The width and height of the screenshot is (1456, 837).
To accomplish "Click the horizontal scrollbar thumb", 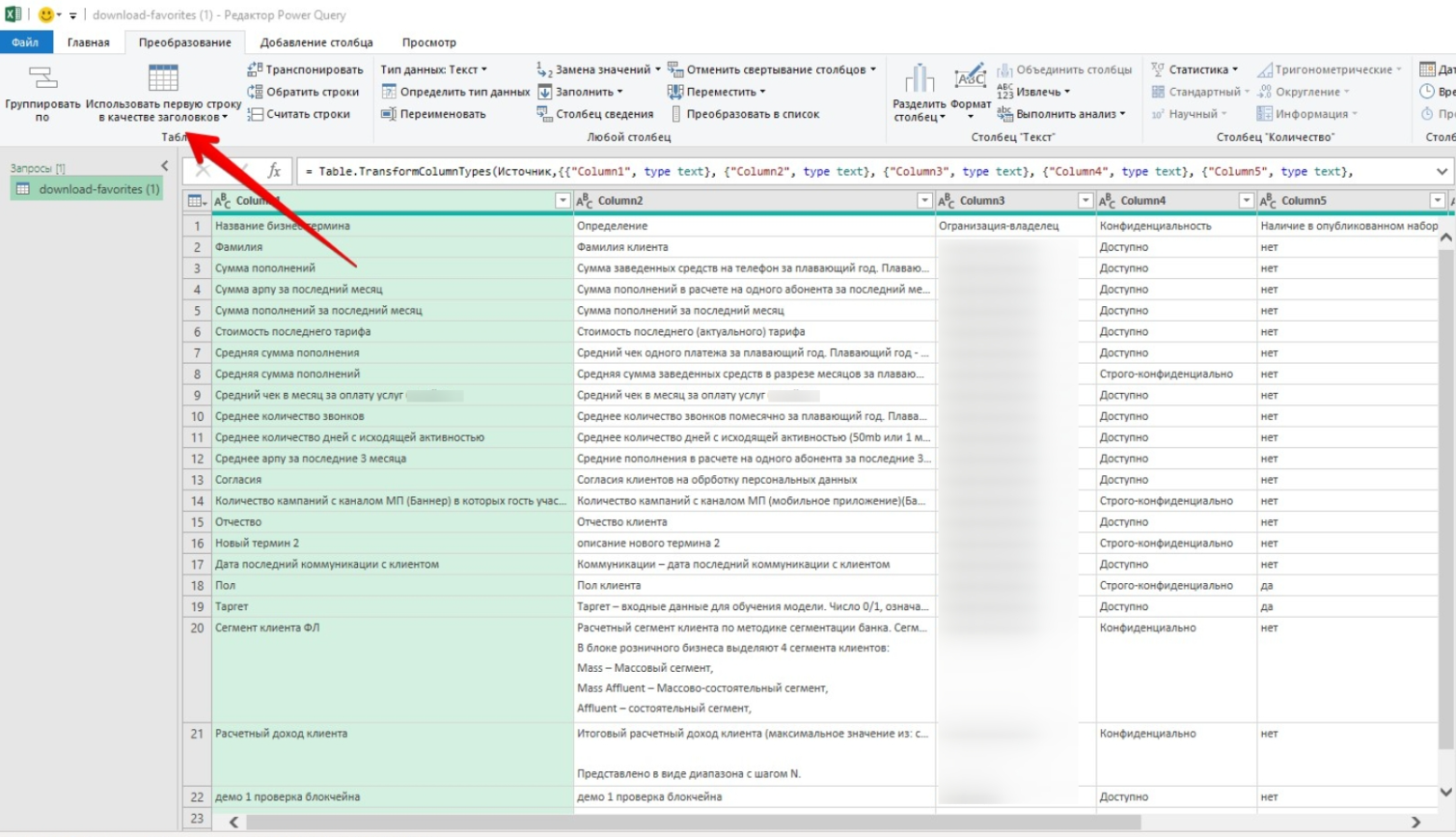I will tap(693, 823).
